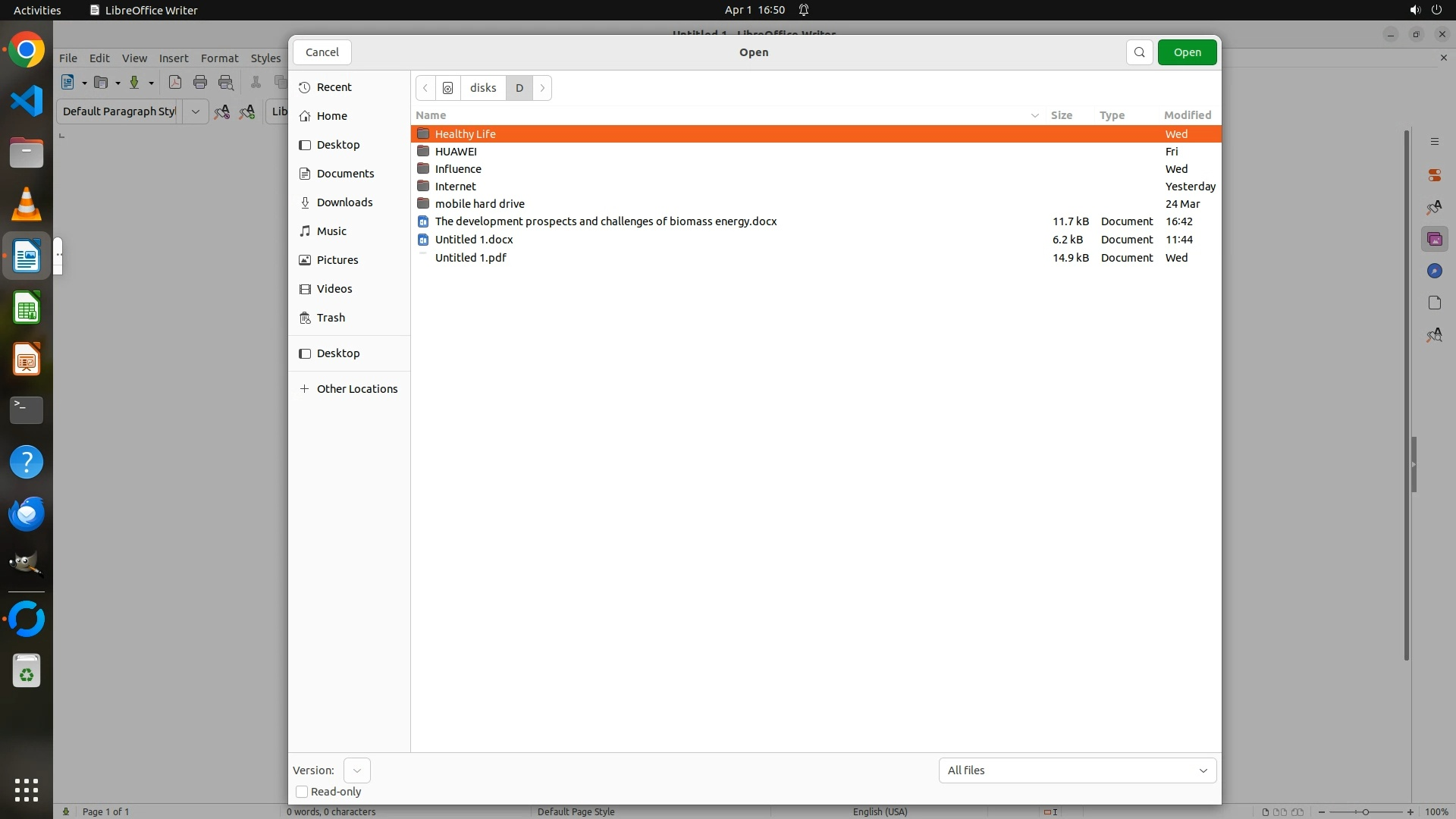Image resolution: width=1456 pixels, height=819 pixels.
Task: Click the zoom slider in status bar
Action: (x=1365, y=812)
